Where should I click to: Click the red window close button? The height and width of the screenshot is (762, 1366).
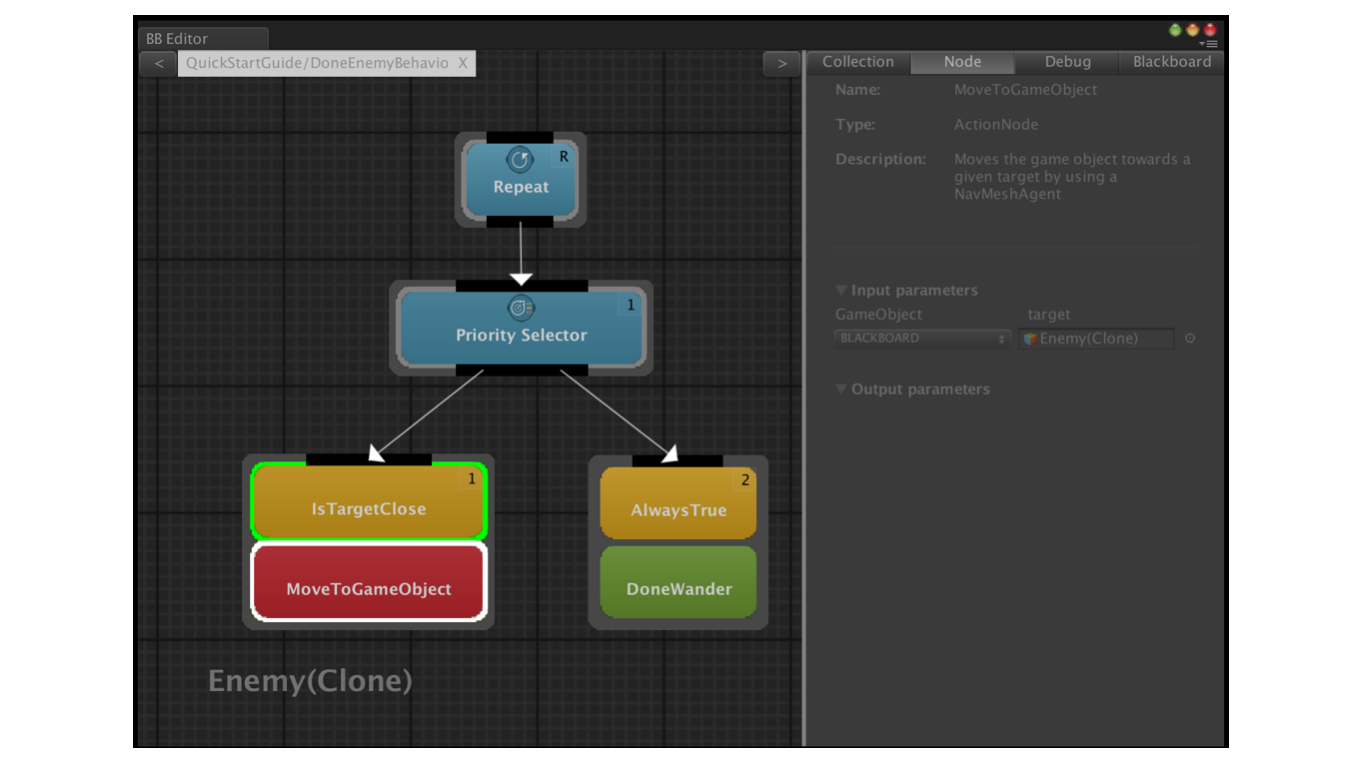click(1210, 30)
